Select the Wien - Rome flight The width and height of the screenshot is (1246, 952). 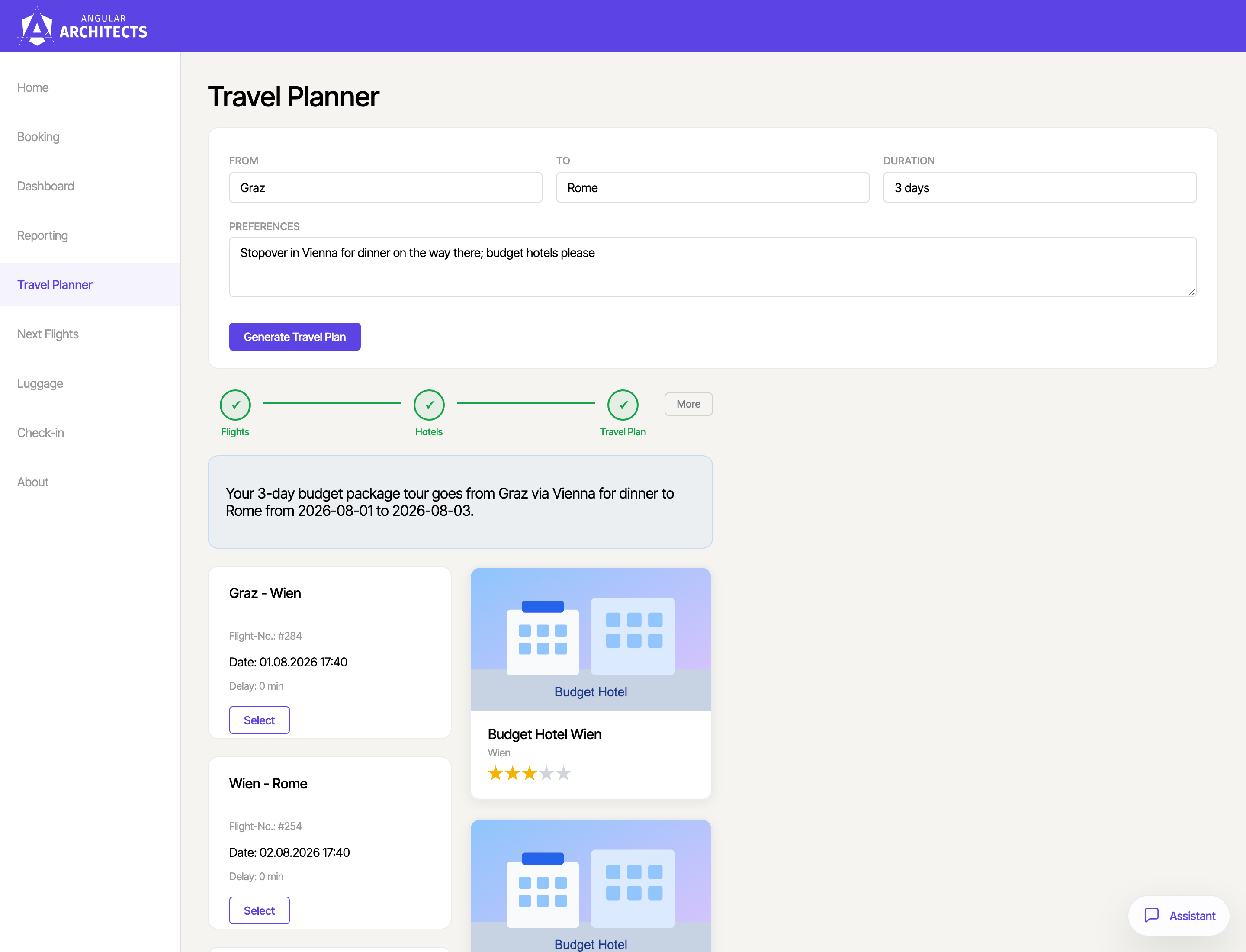pyautogui.click(x=259, y=910)
